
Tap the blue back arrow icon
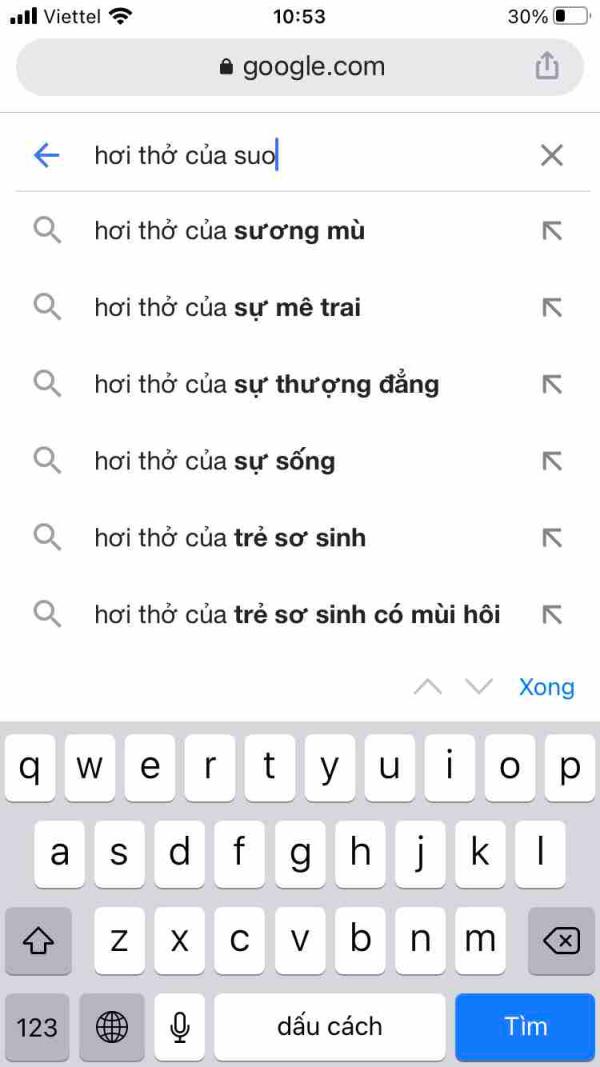click(46, 155)
